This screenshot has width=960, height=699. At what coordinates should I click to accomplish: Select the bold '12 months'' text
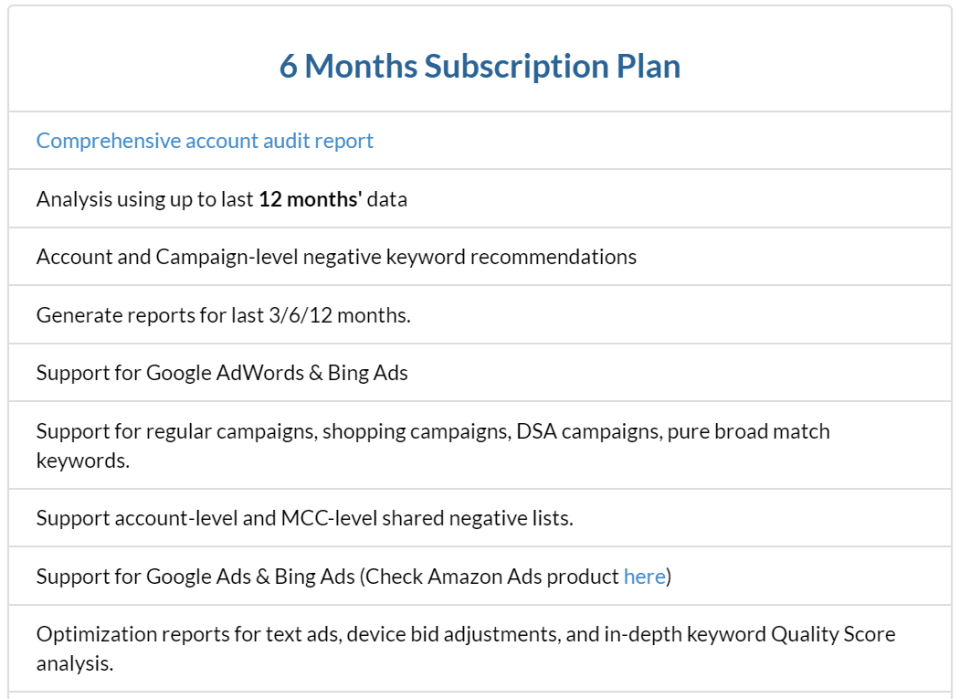310,199
